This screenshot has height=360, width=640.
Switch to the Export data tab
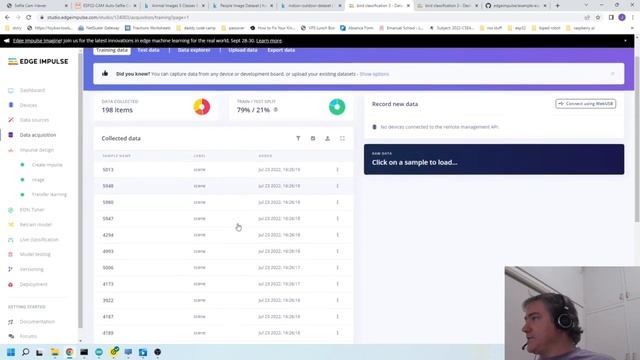[x=281, y=50]
